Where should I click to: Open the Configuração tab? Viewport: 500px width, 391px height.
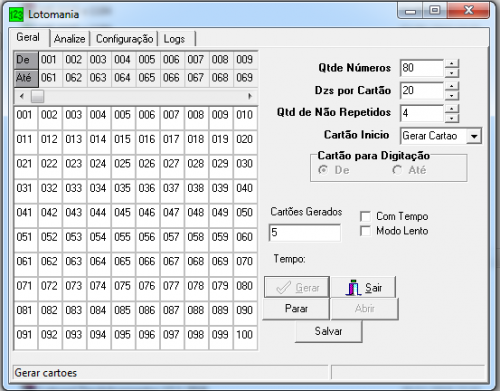pyautogui.click(x=124, y=39)
